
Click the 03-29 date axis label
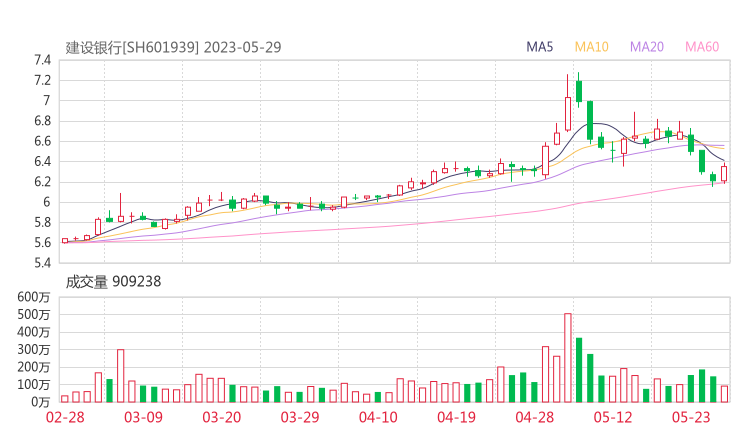point(300,417)
